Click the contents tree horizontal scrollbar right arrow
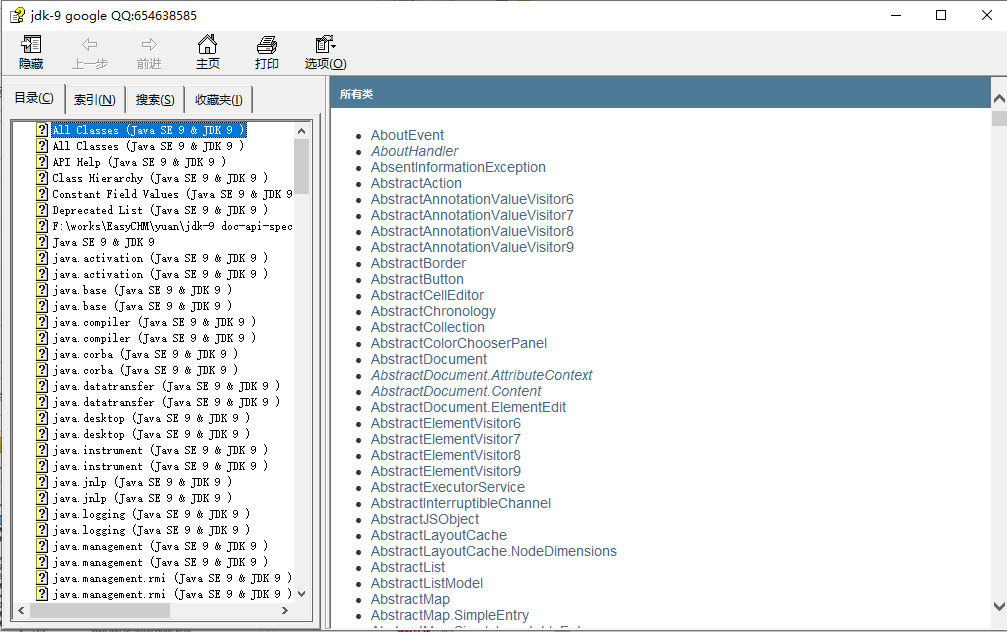The width and height of the screenshot is (1007, 632). 285,610
